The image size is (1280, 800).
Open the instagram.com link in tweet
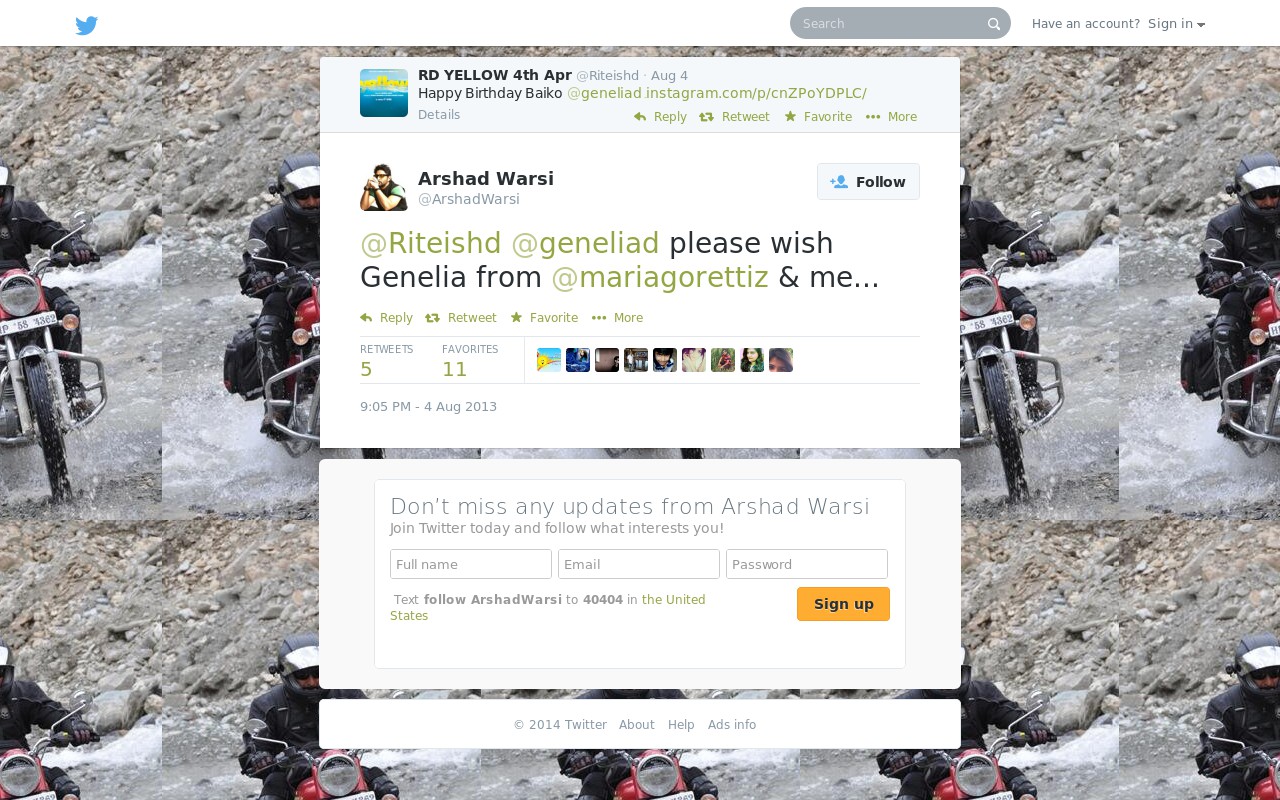756,93
